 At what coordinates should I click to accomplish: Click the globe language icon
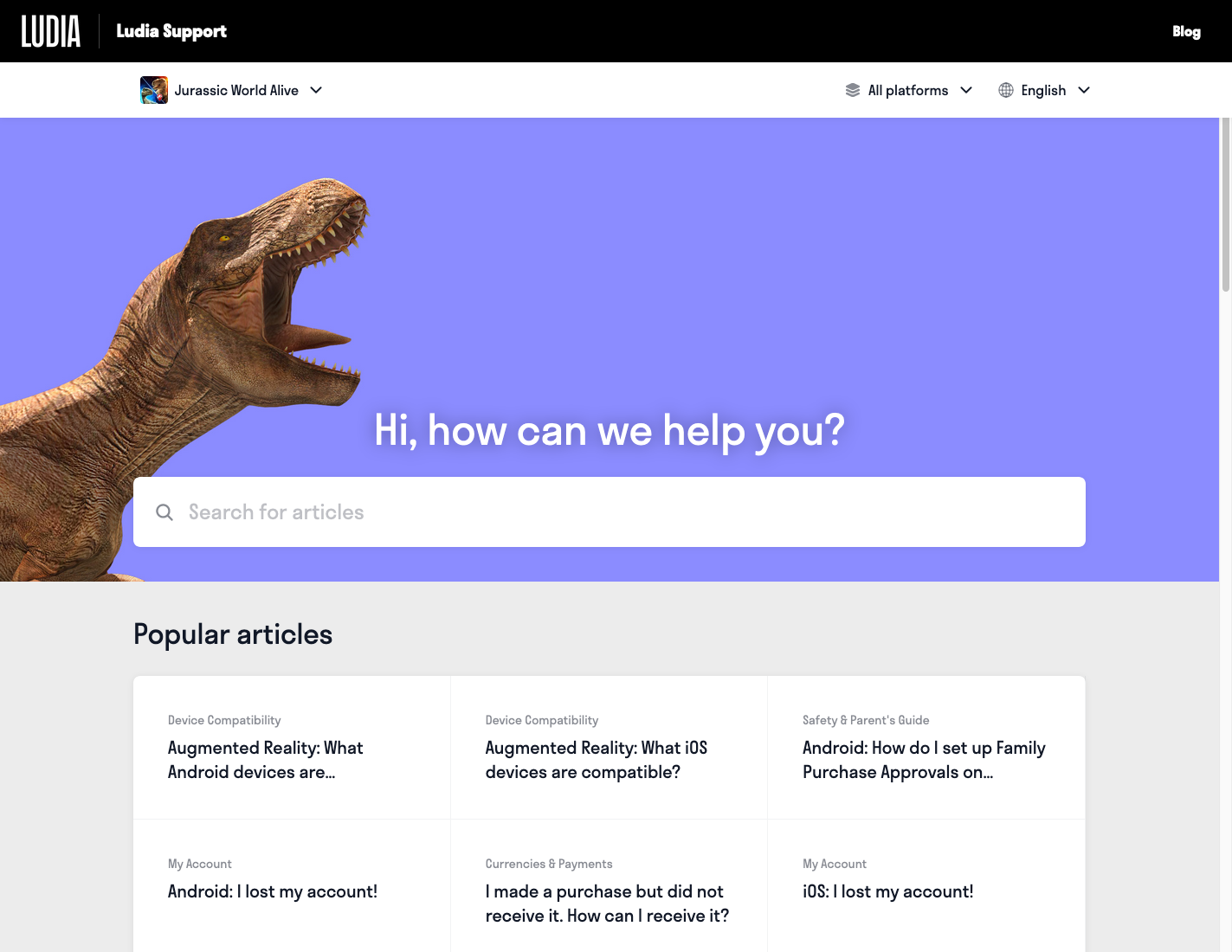(x=1006, y=90)
